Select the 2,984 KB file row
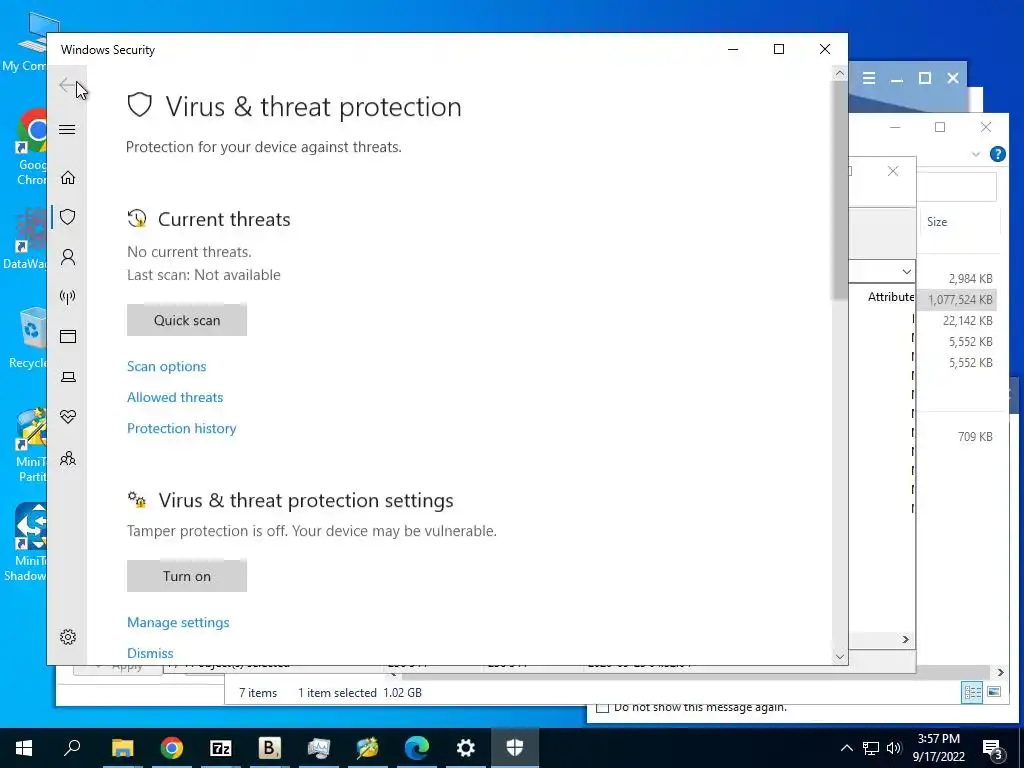This screenshot has height=768, width=1024. [957, 279]
